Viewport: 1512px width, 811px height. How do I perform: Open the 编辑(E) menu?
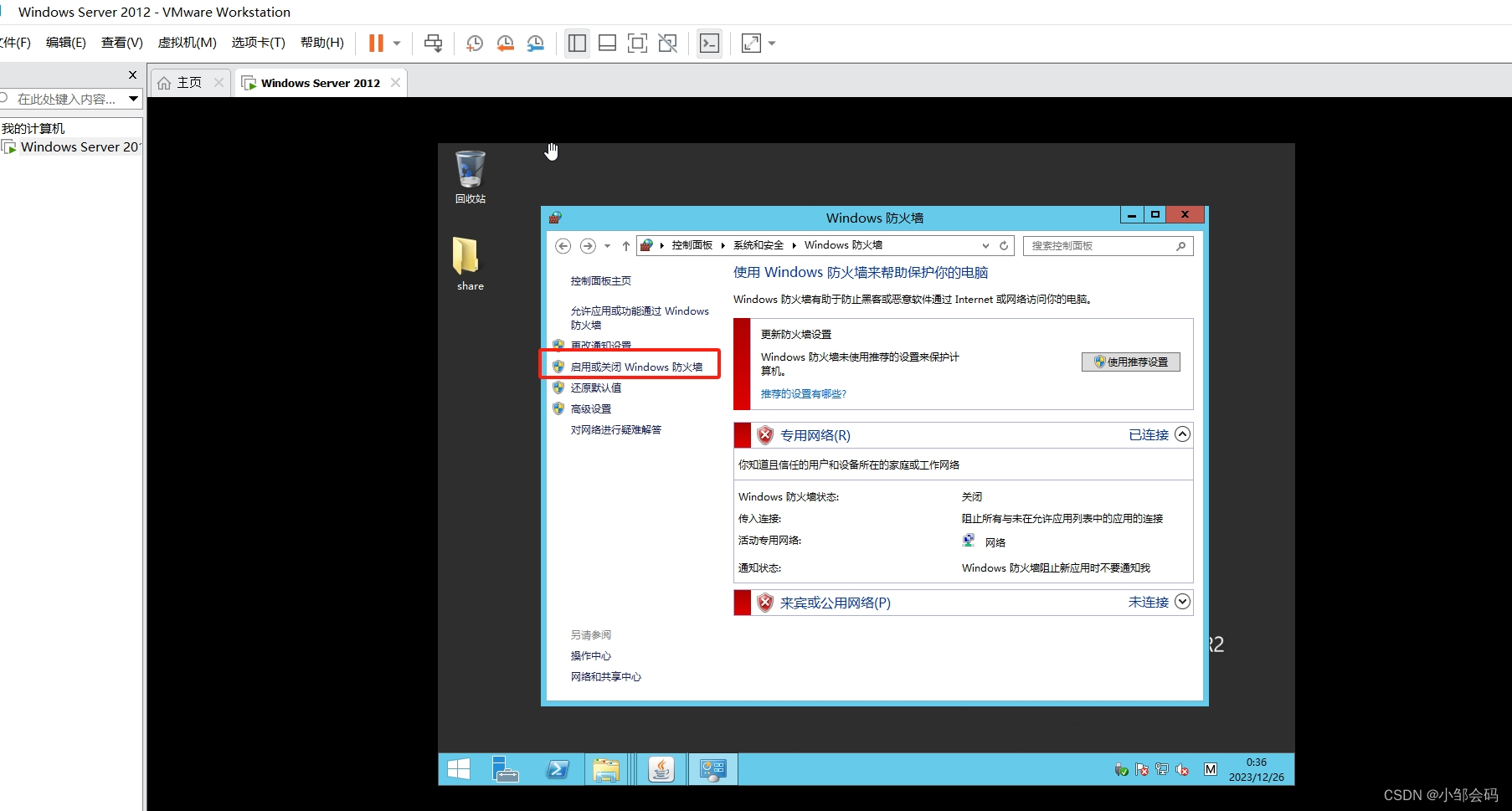point(65,43)
